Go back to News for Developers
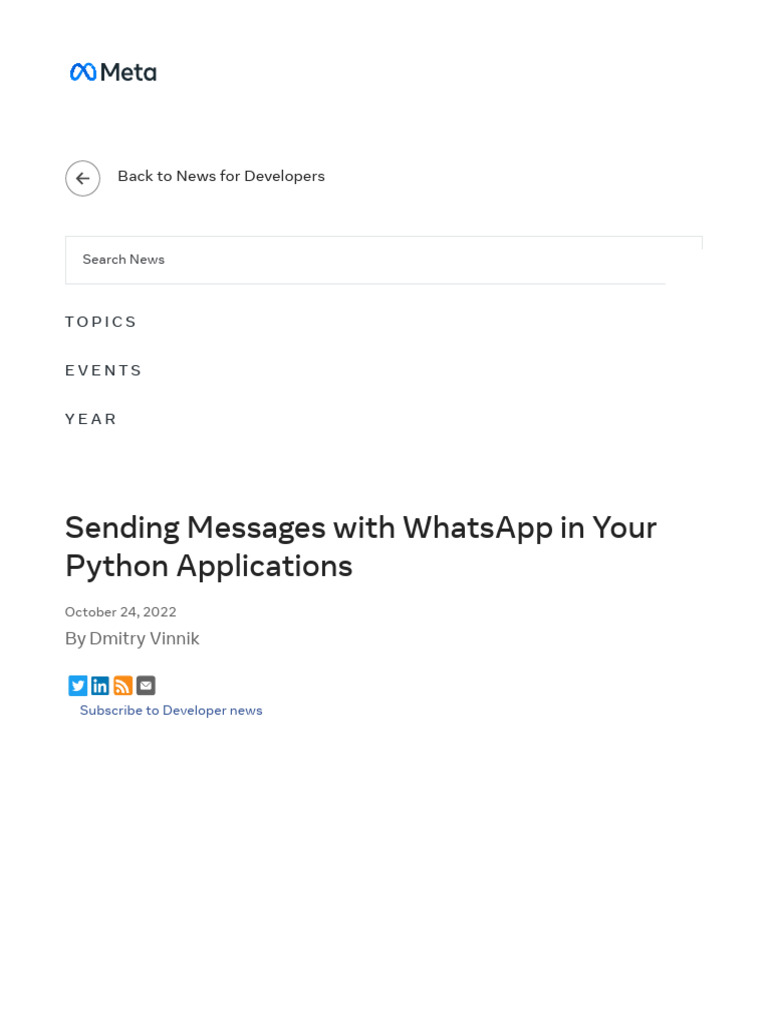The height and width of the screenshot is (1024, 768). [221, 176]
